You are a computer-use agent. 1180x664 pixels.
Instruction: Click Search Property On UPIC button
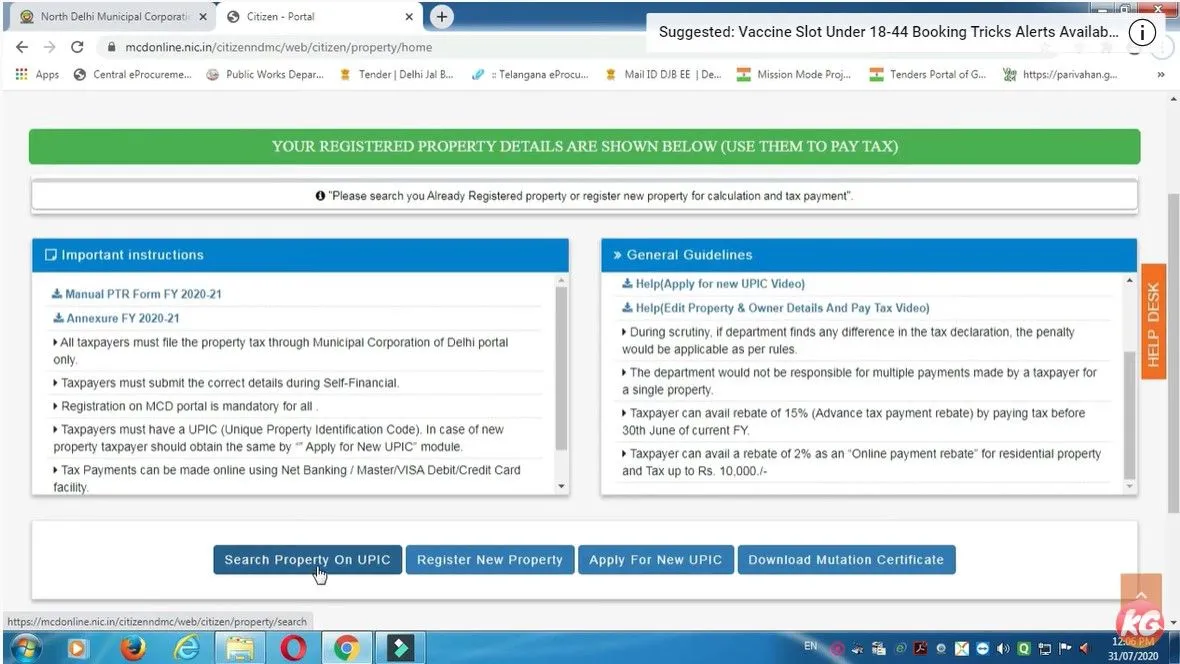(307, 560)
